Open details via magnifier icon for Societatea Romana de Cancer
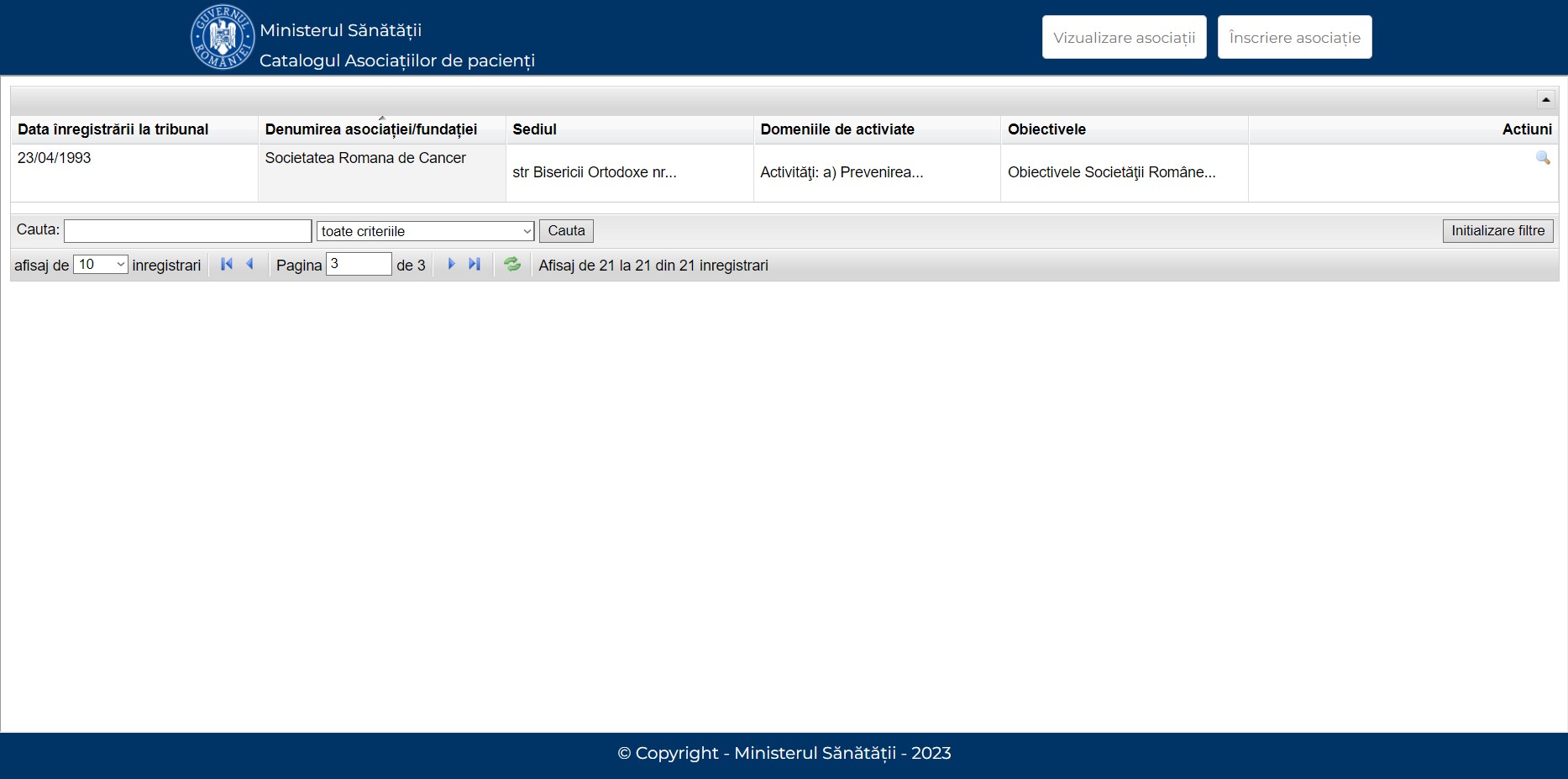Screen dimensions: 1568x779 coord(1543,158)
